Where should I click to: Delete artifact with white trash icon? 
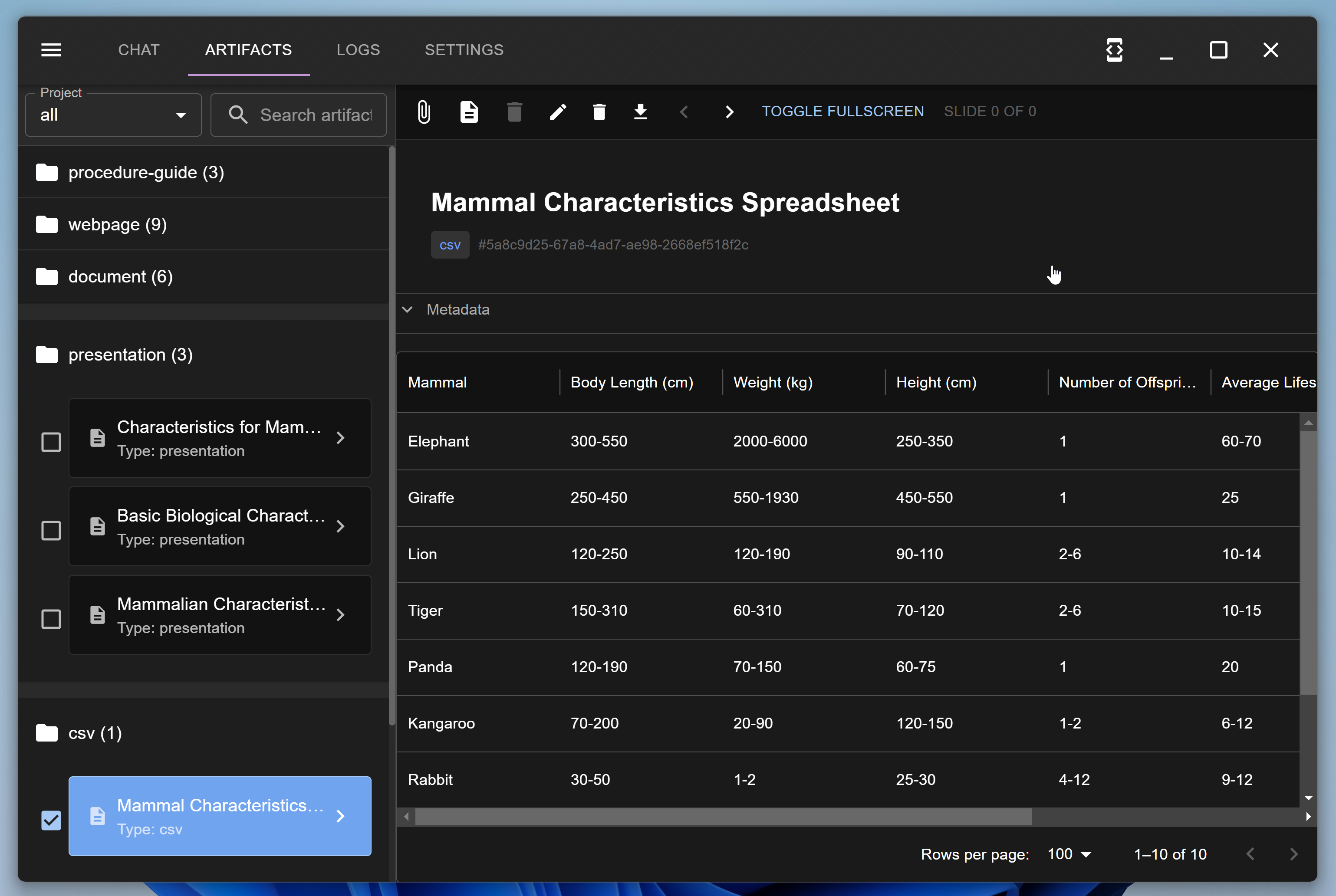pos(599,112)
